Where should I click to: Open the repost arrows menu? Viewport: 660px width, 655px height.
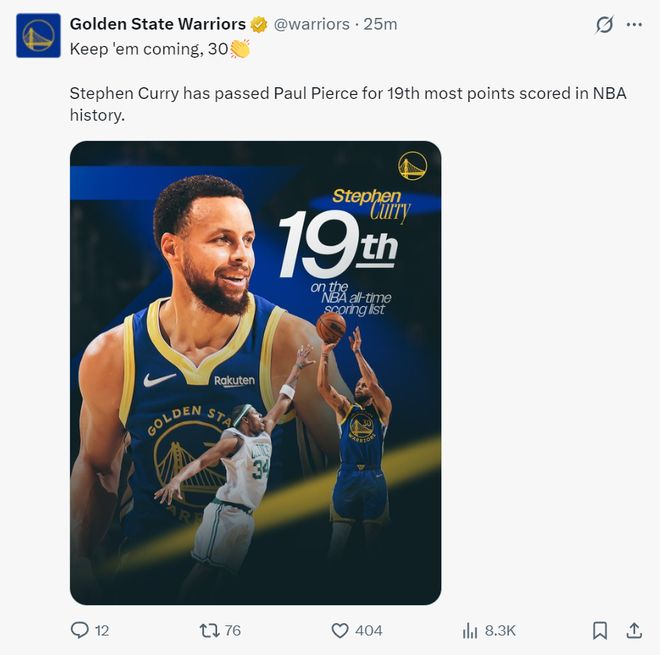[209, 630]
